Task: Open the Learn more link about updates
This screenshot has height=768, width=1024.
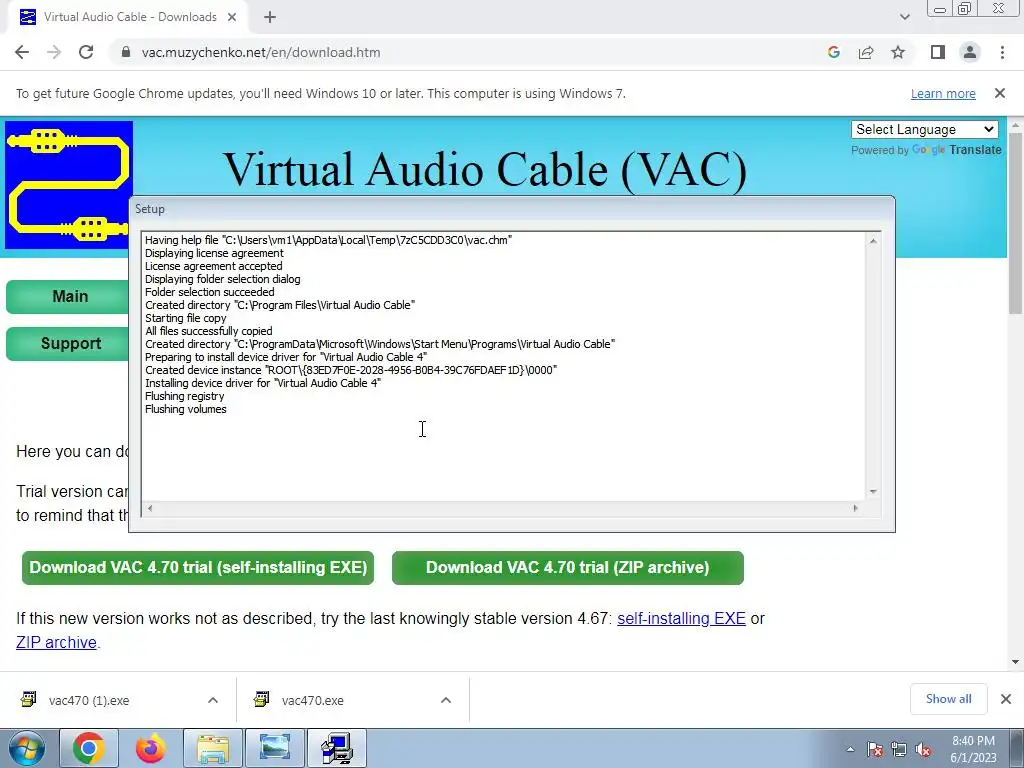Action: click(x=943, y=93)
